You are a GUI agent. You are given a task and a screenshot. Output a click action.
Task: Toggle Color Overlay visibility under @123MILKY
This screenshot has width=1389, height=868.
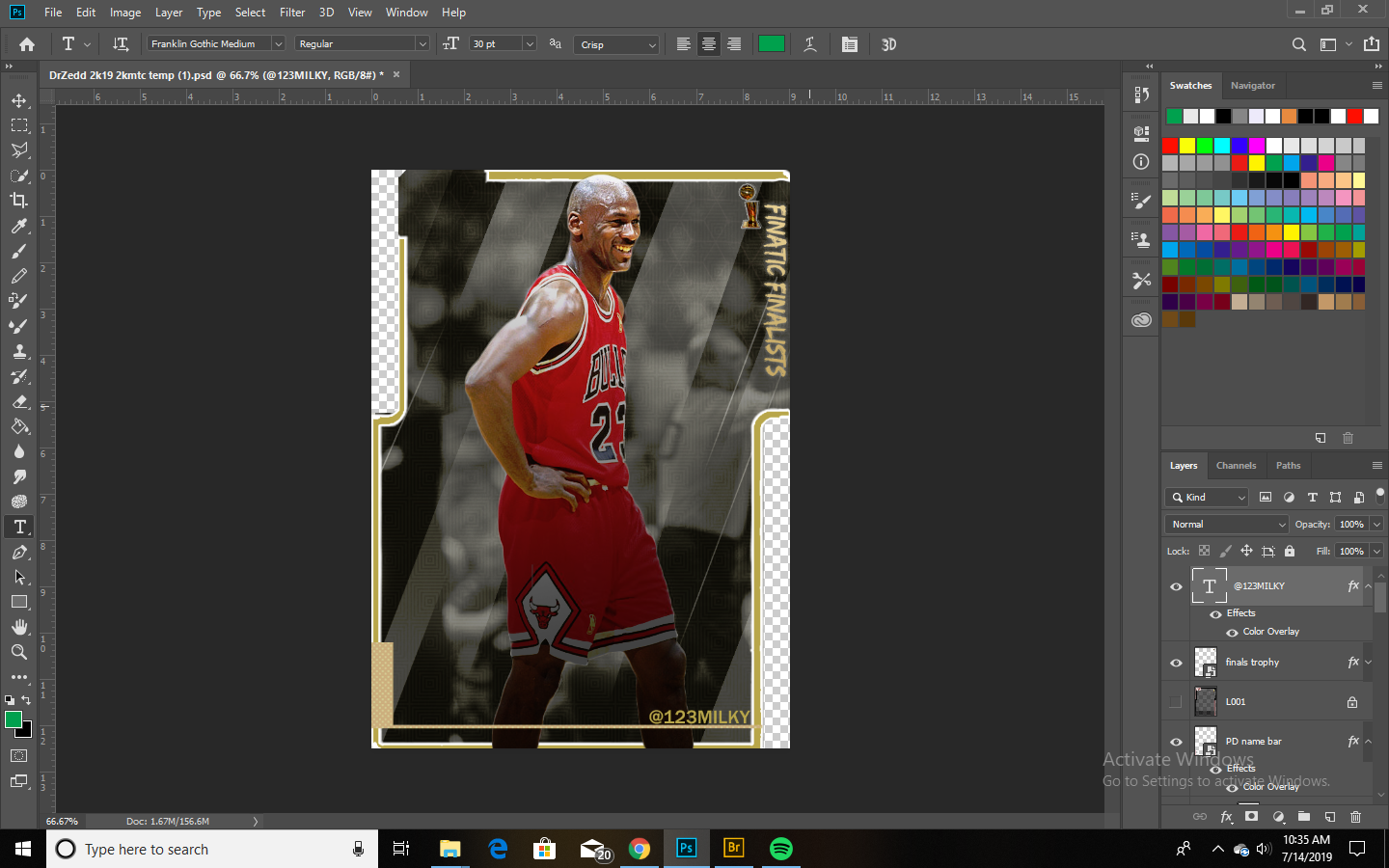coord(1232,633)
